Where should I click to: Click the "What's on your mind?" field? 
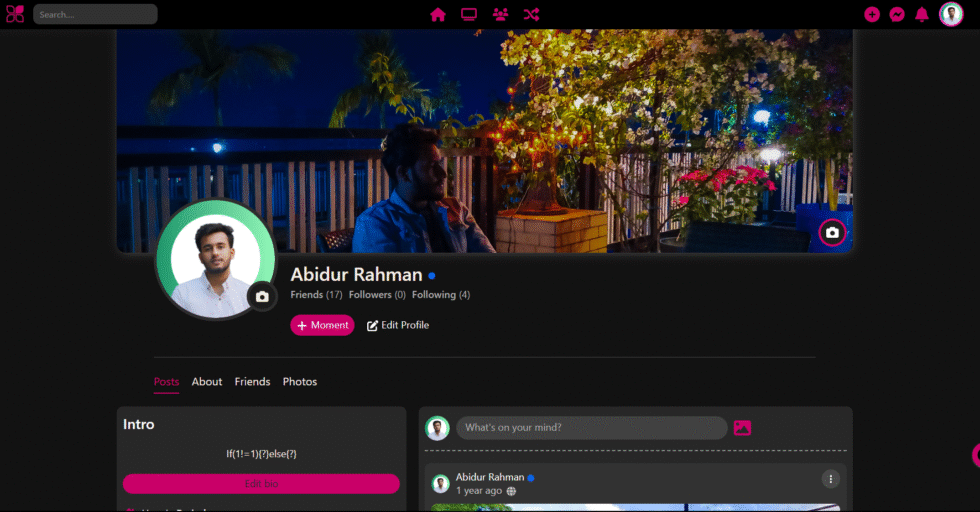[x=591, y=428]
